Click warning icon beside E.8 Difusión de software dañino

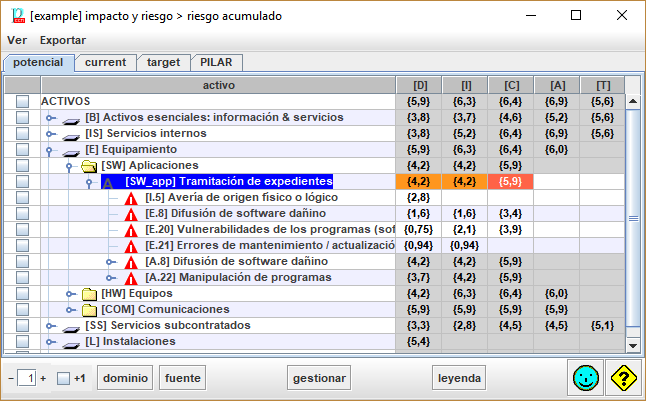pyautogui.click(x=131, y=214)
